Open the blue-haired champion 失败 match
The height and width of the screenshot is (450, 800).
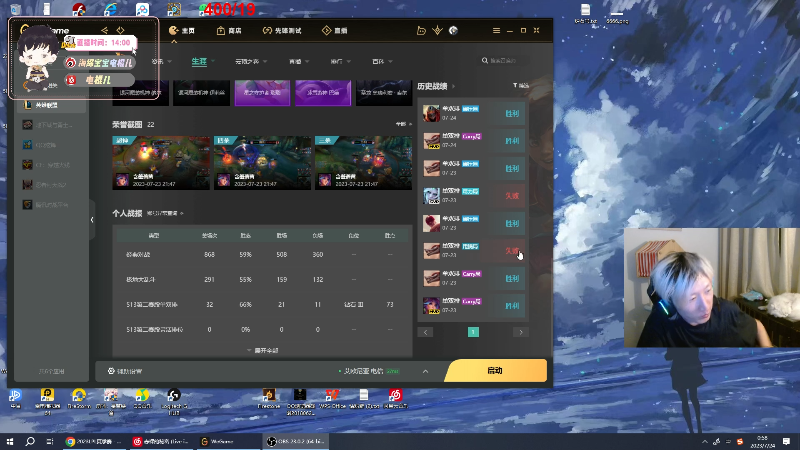tap(473, 196)
